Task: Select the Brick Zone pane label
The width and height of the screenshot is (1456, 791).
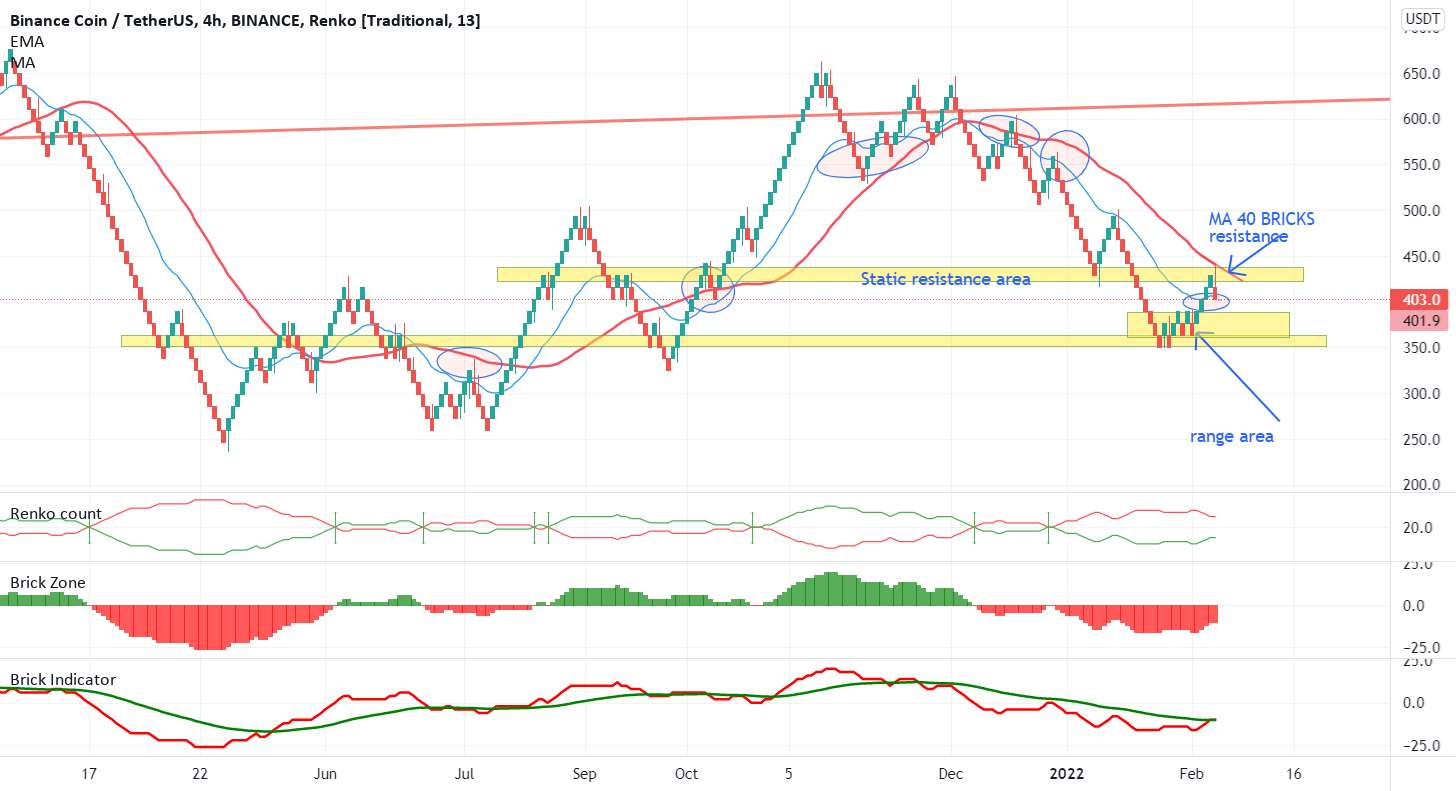Action: [48, 582]
